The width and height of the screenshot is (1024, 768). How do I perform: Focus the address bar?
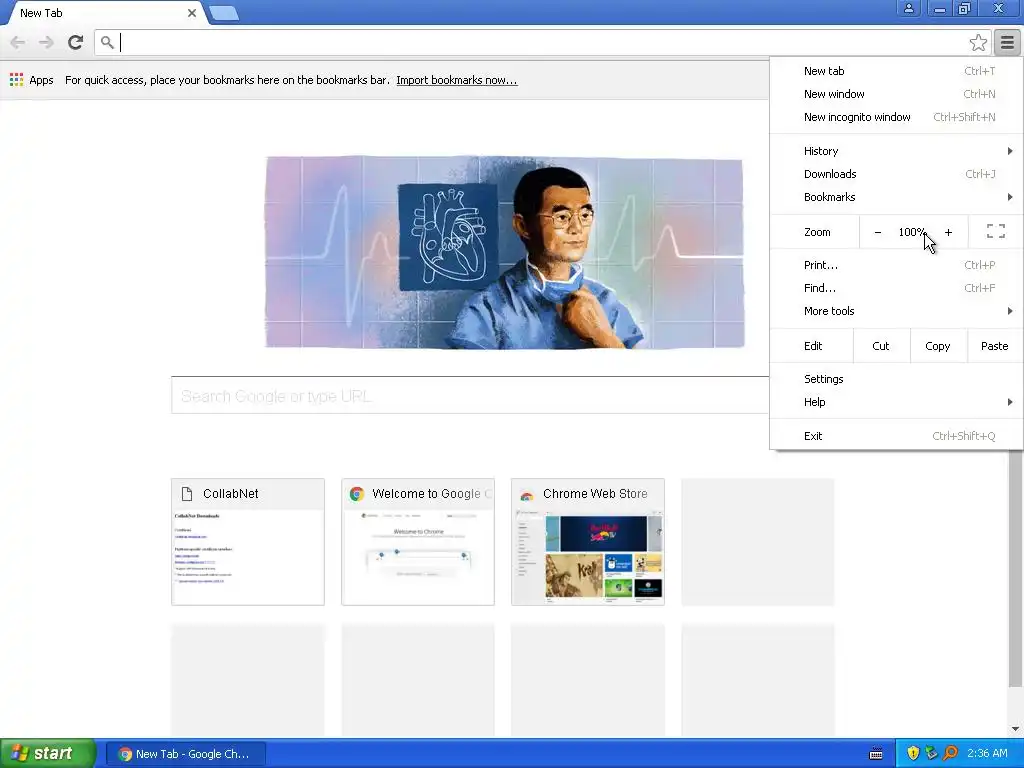pos(542,42)
